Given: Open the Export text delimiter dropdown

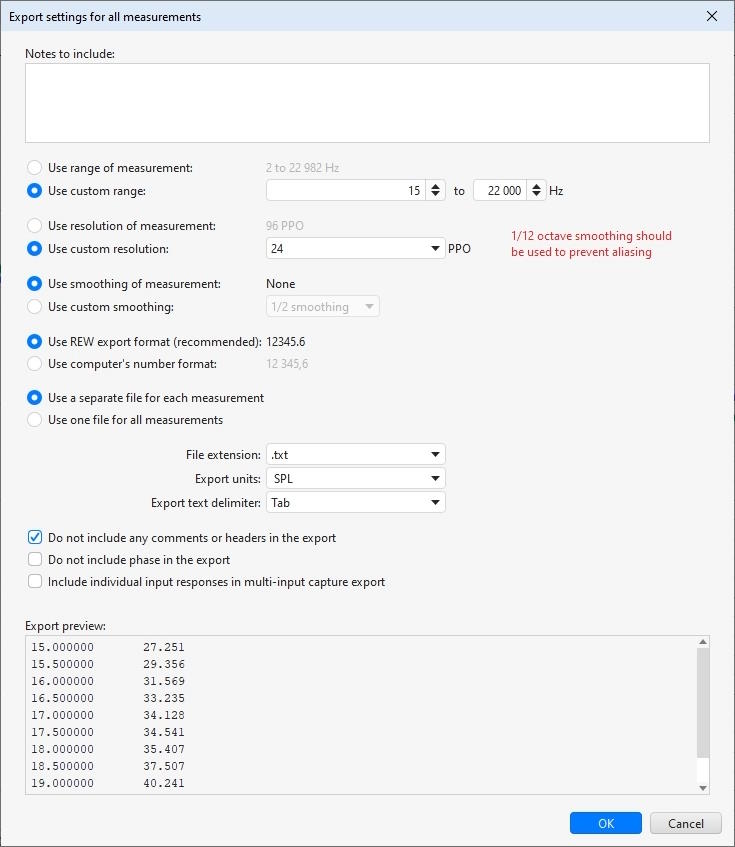Looking at the screenshot, I should click(x=435, y=503).
